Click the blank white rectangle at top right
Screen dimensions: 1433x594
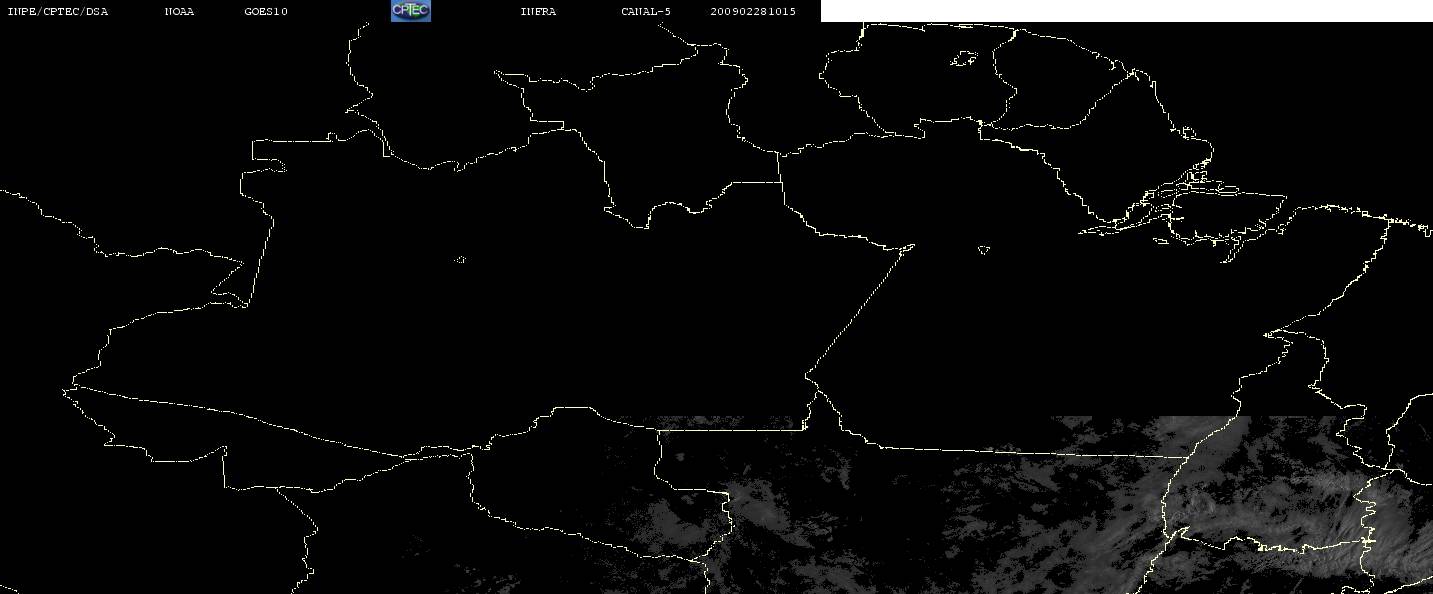[x=1127, y=11]
